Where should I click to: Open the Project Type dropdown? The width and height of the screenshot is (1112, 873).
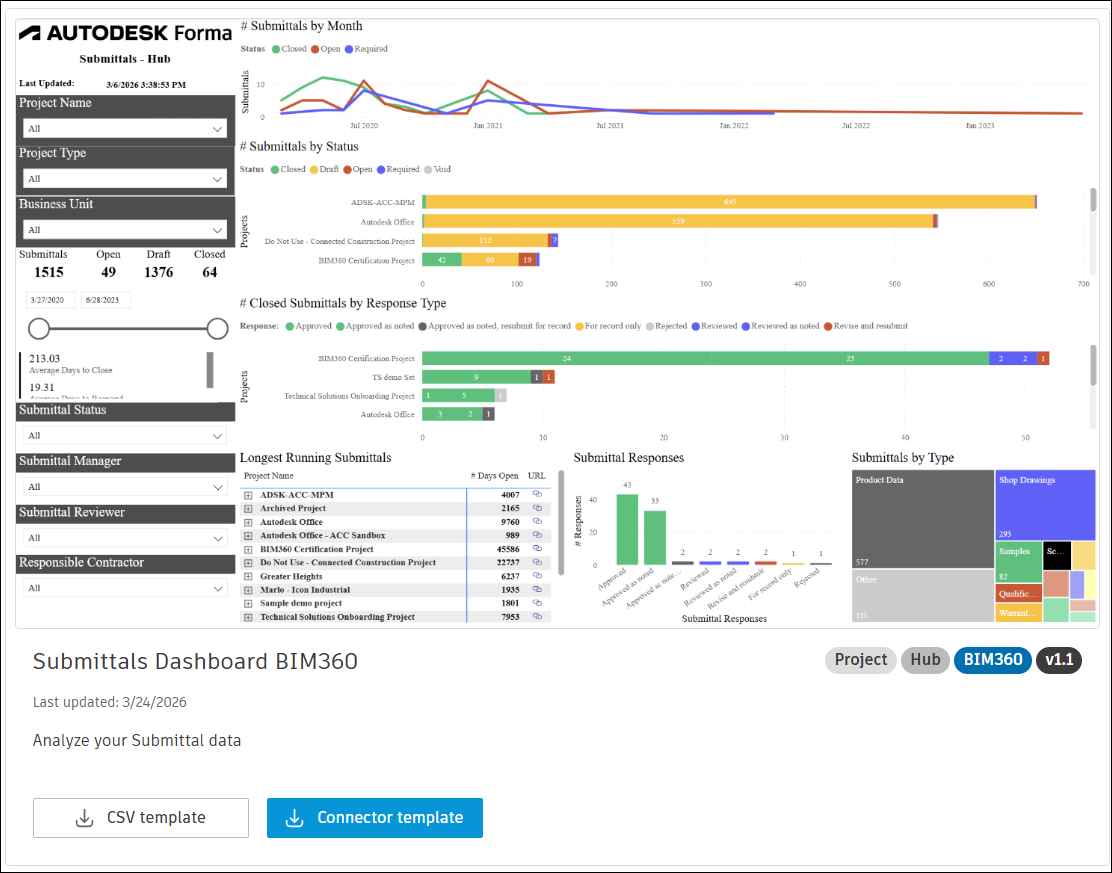click(125, 179)
